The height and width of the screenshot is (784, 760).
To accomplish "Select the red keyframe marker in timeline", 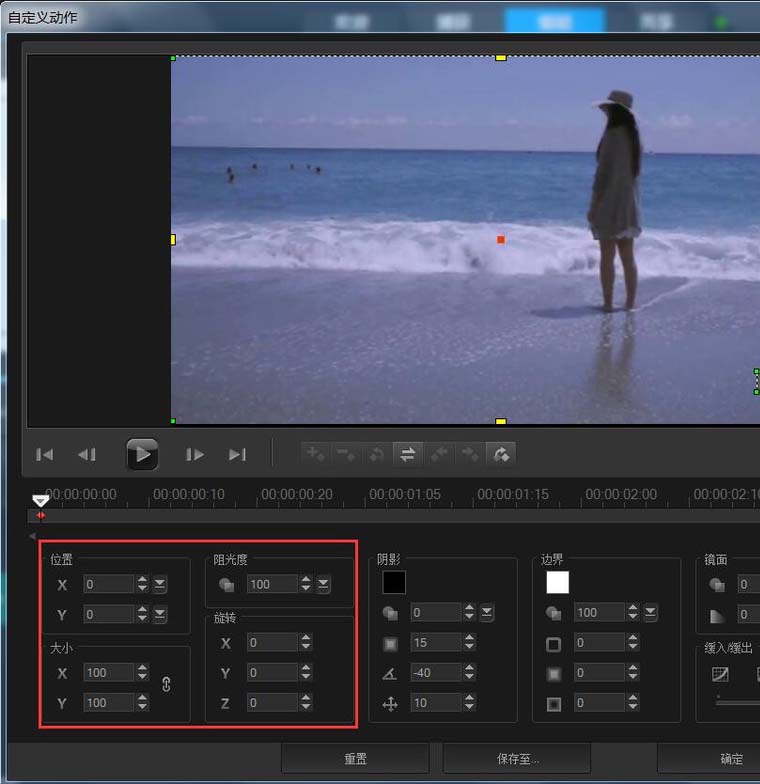I will [x=40, y=515].
